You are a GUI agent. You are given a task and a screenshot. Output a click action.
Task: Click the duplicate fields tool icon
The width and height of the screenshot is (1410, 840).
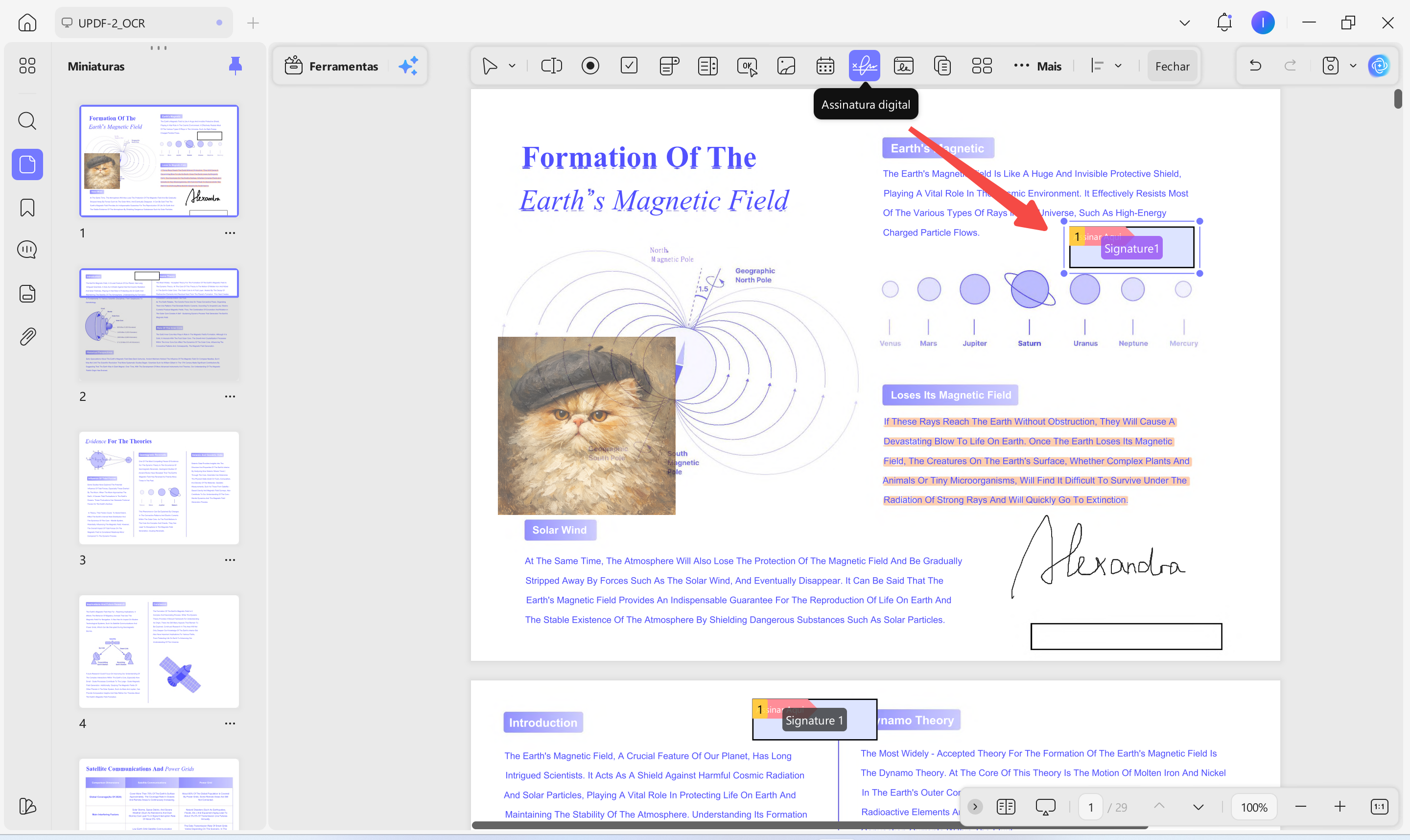tap(942, 66)
